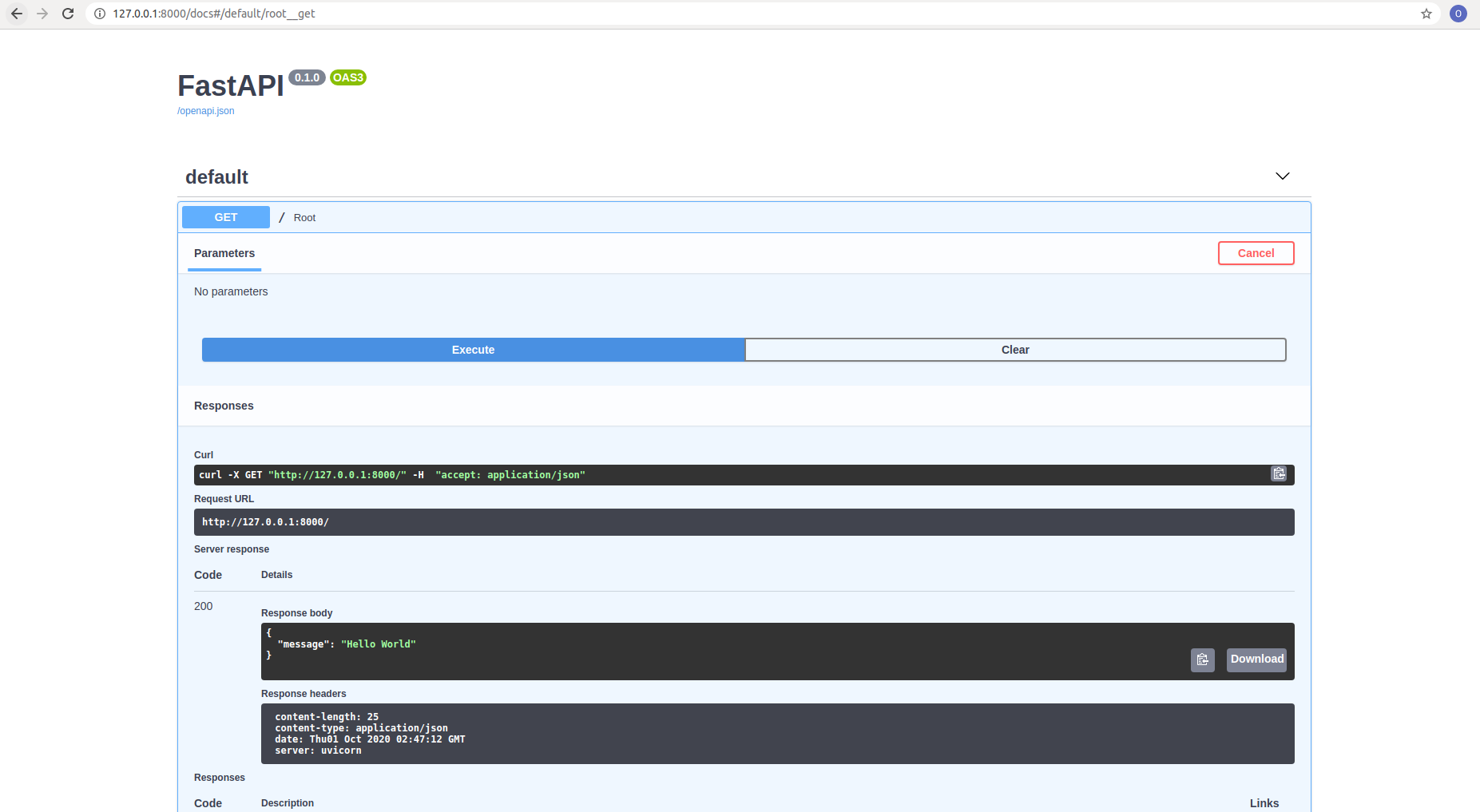Click the Links column header
Viewport: 1480px width, 812px height.
click(x=1264, y=803)
